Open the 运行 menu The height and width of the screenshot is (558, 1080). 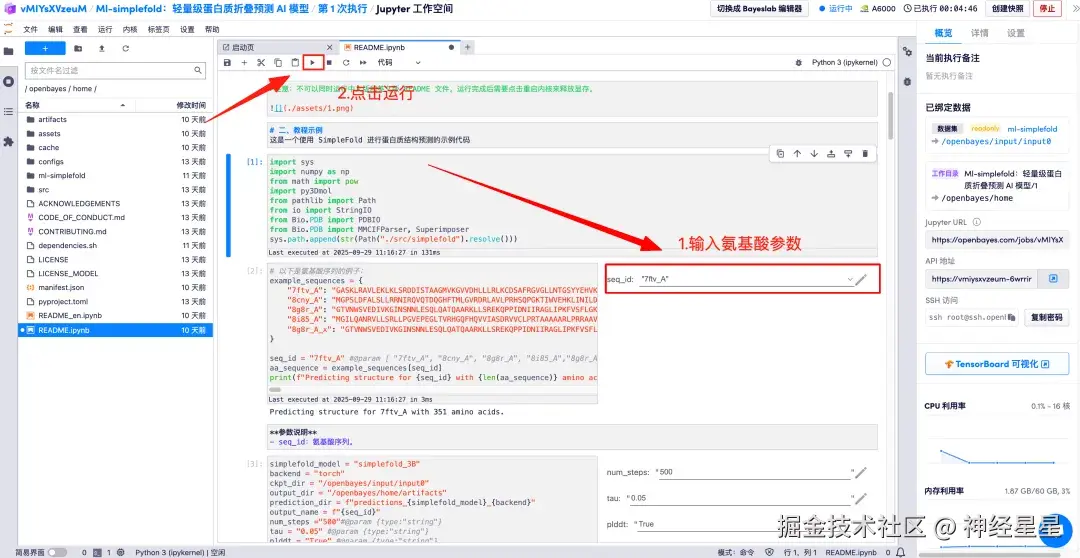click(x=105, y=30)
